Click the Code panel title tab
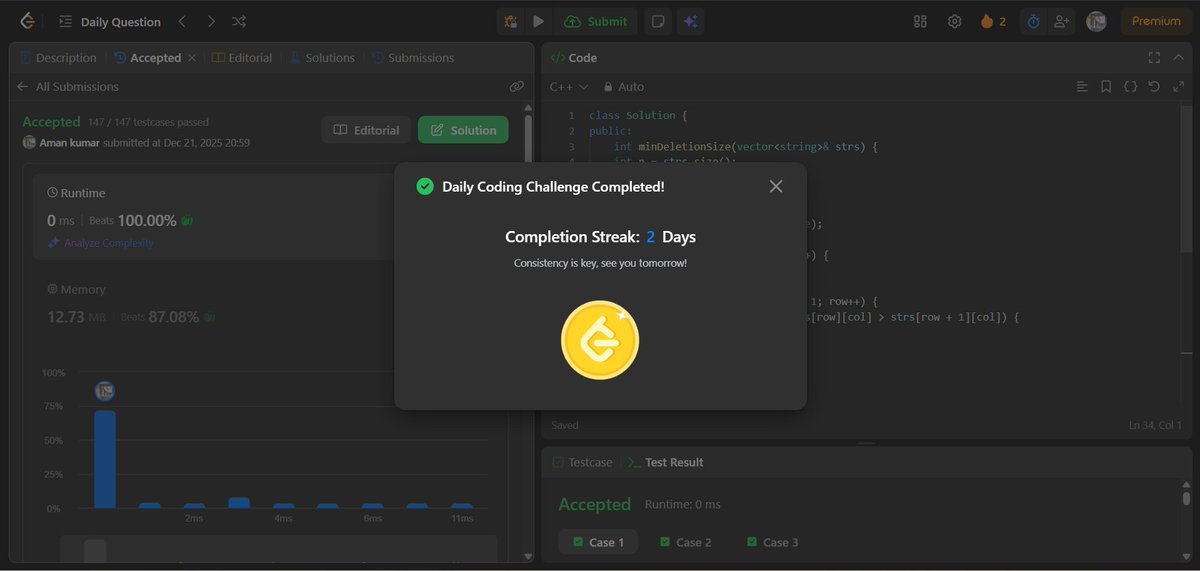This screenshot has width=1200, height=571. click(574, 58)
